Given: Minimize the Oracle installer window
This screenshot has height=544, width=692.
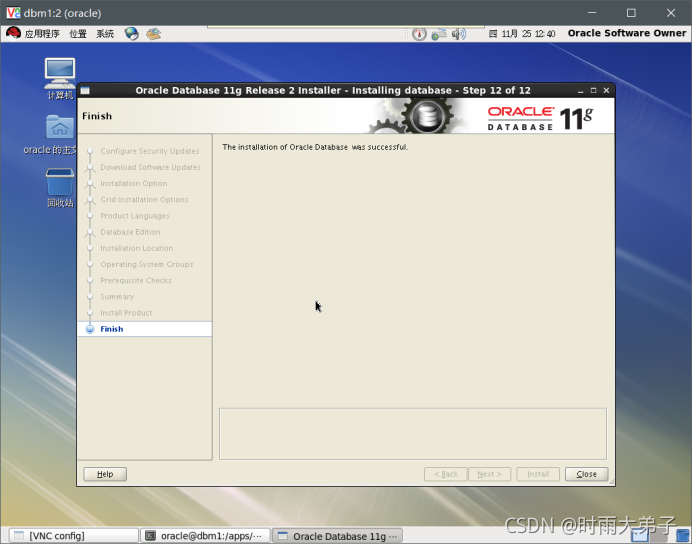Looking at the screenshot, I should coord(580,90).
